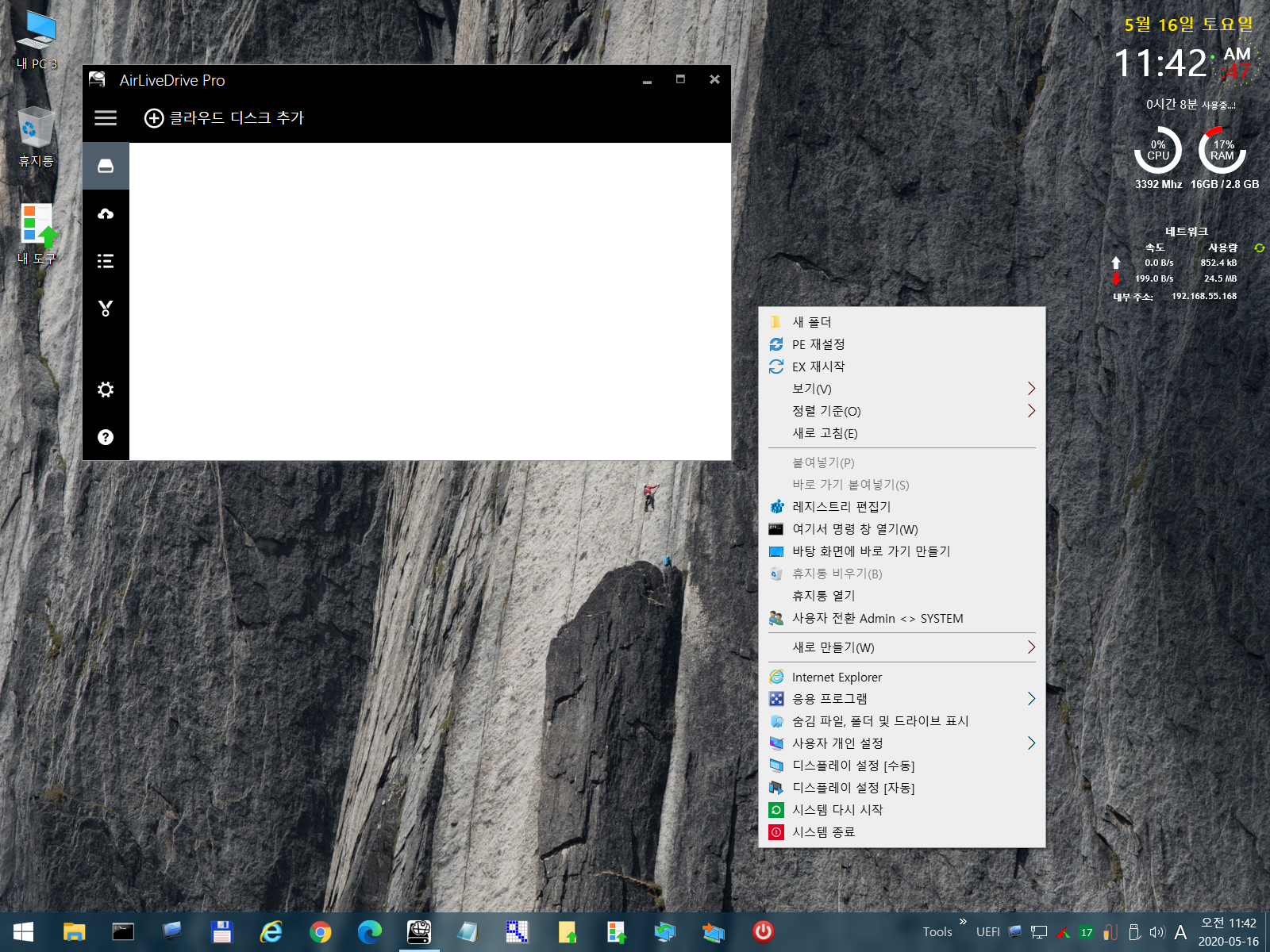Choose PE 재설정 from context menu

[902, 344]
